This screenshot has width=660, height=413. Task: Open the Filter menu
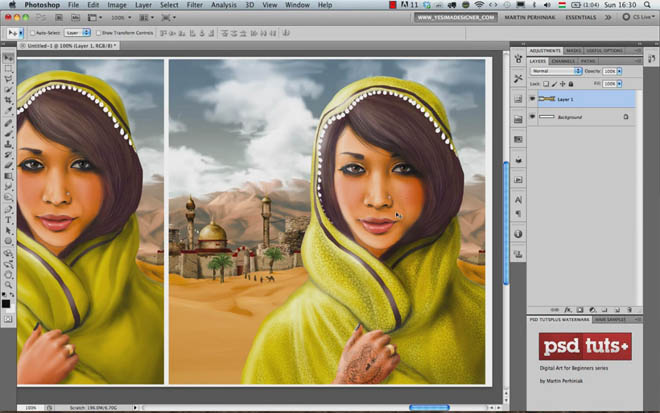(194, 5)
